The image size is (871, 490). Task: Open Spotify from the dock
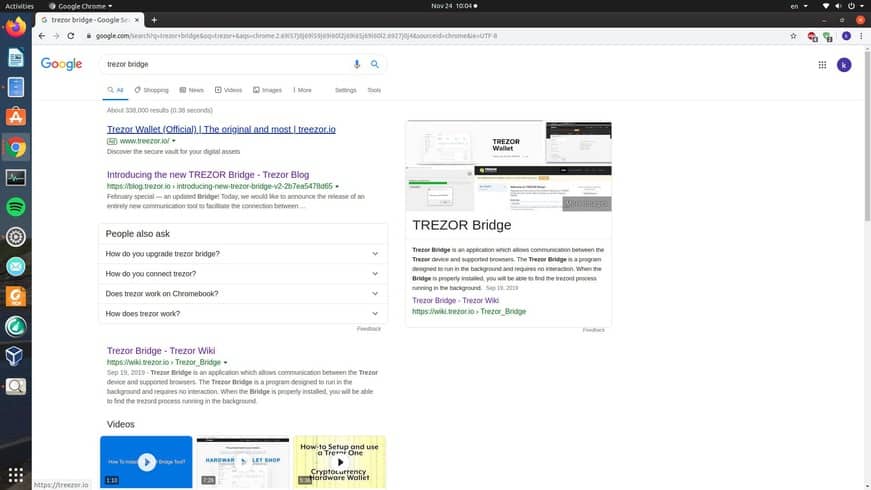click(x=16, y=207)
